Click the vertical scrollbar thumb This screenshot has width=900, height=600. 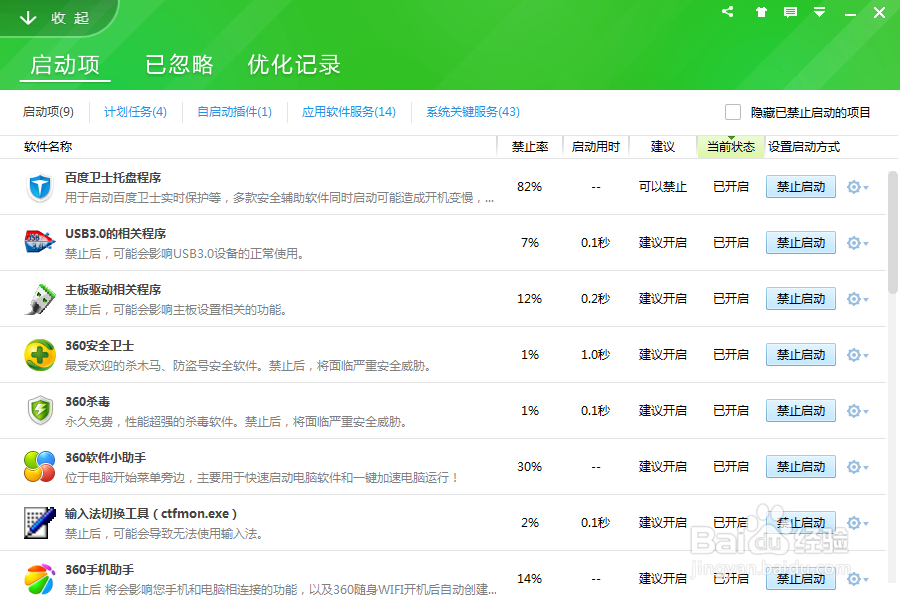893,233
